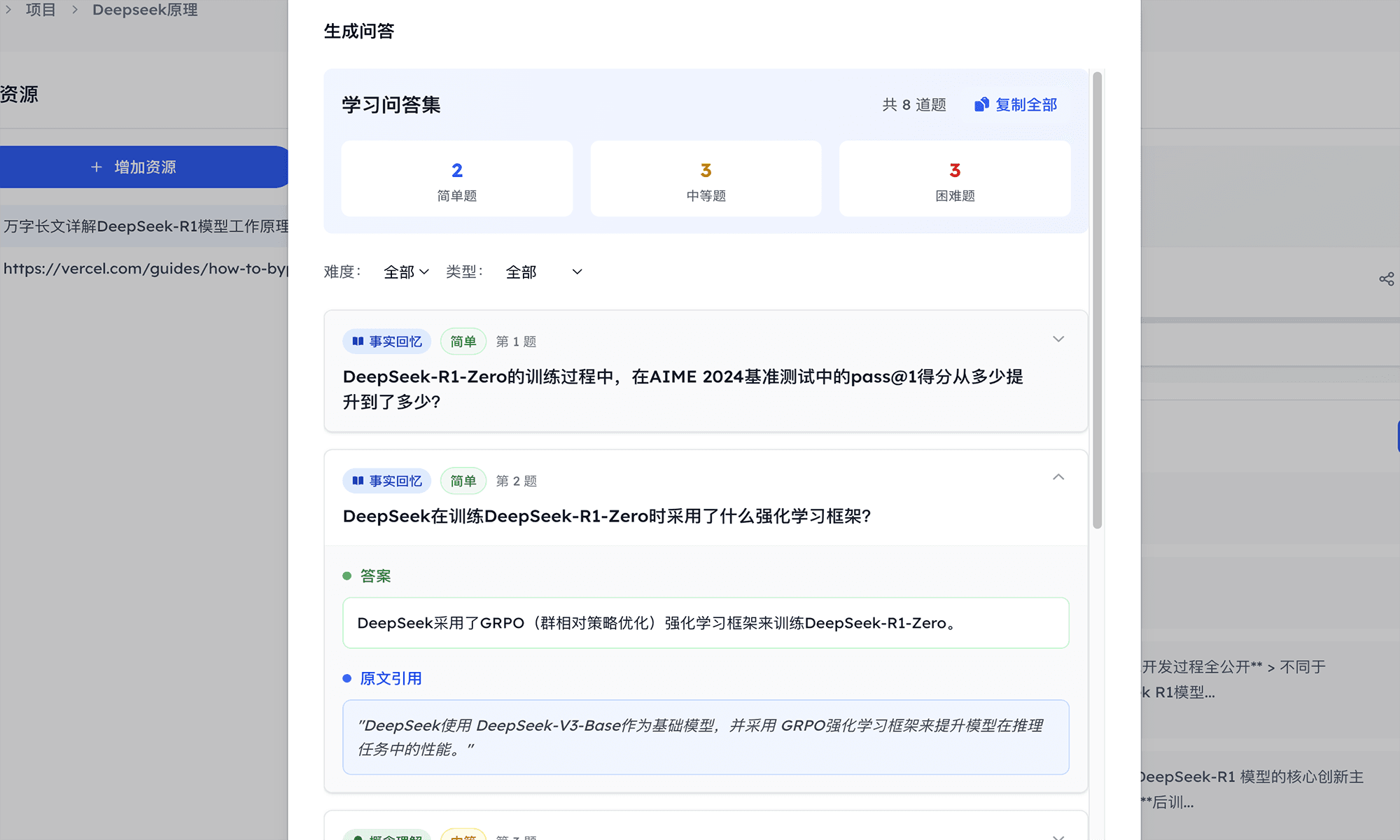This screenshot has height=840, width=1400.
Task: Click the plus icon in 增加资源
Action: pyautogui.click(x=97, y=167)
